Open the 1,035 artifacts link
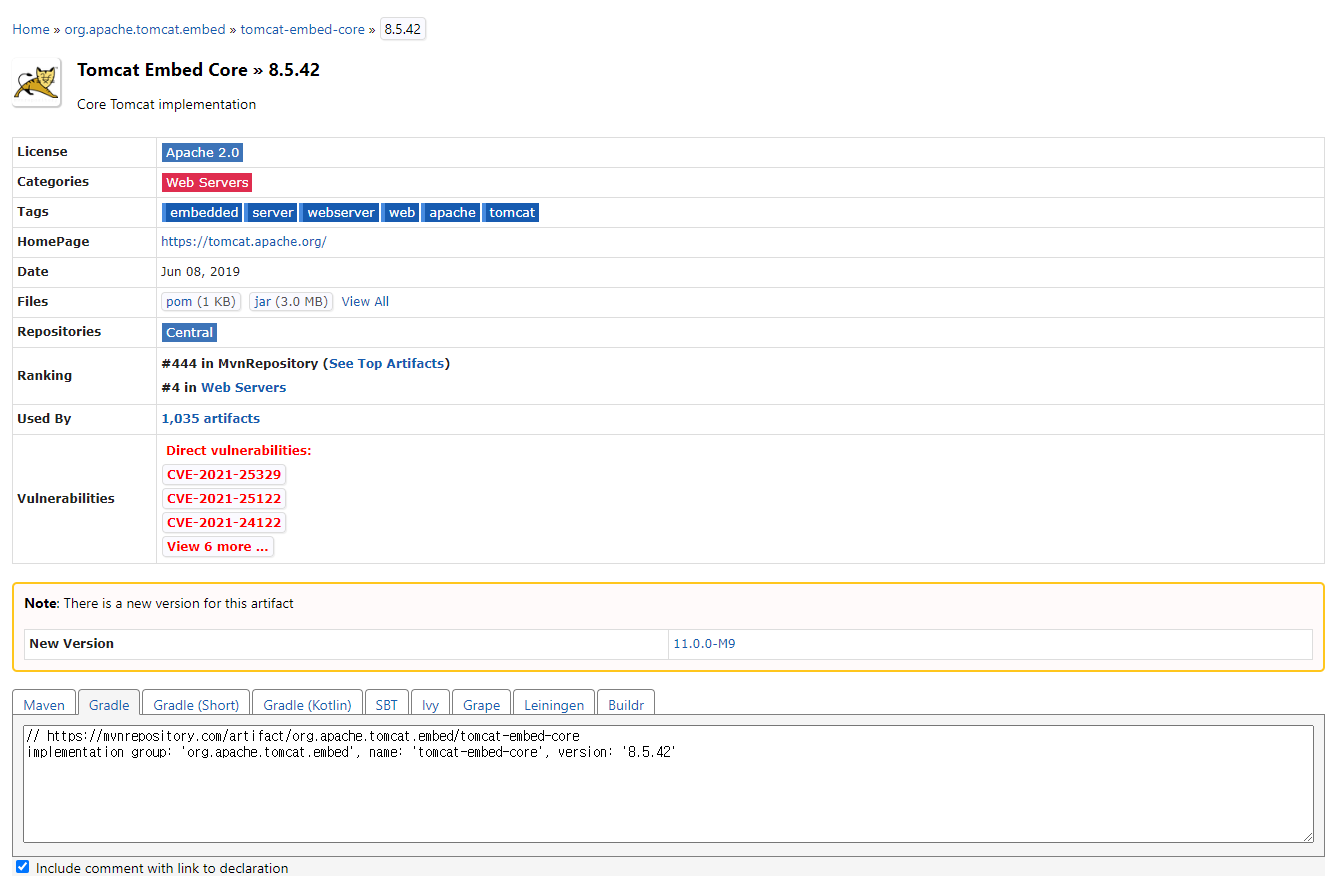The height and width of the screenshot is (876, 1337). pyautogui.click(x=211, y=418)
